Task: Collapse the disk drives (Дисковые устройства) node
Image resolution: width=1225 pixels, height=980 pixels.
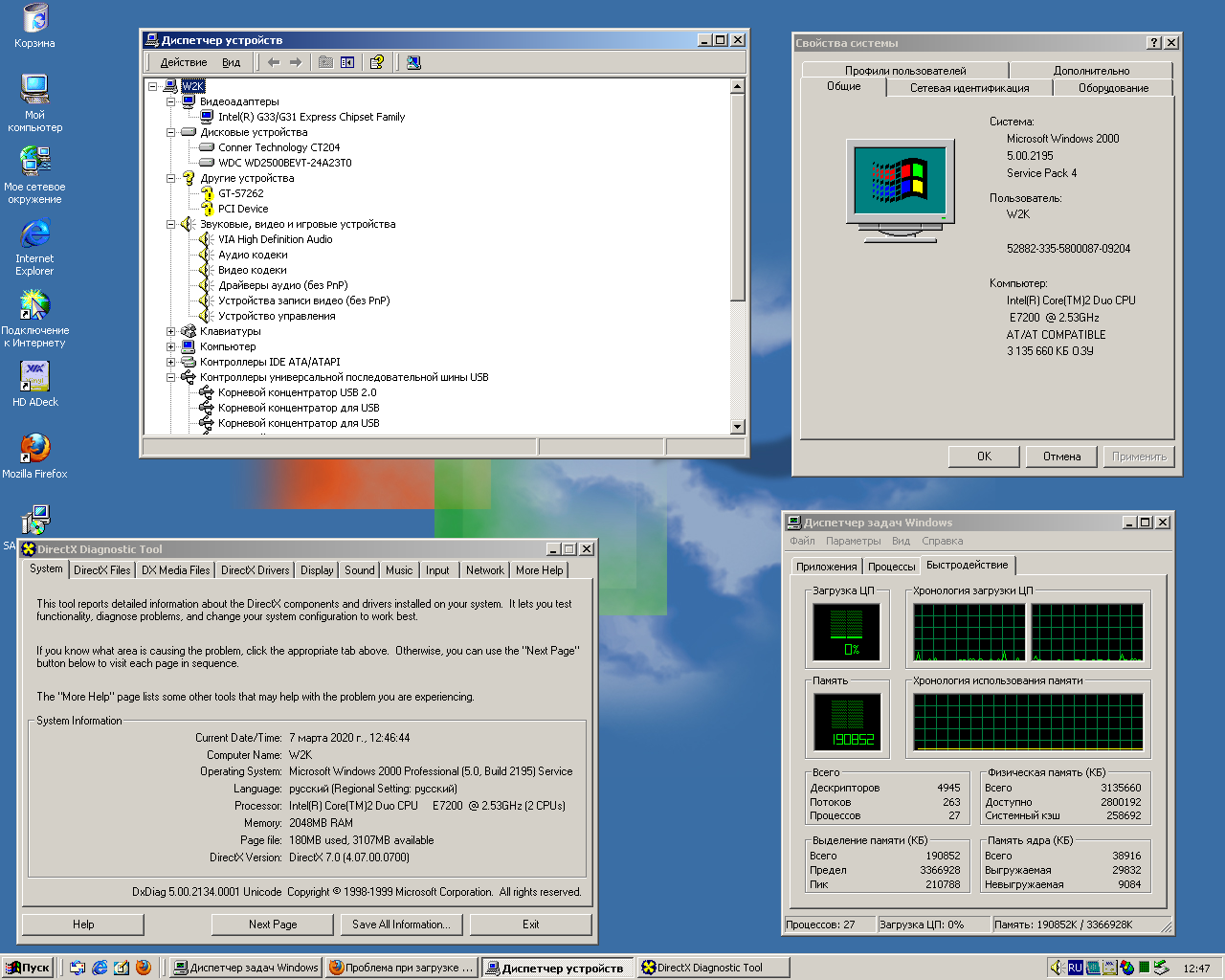Action: pos(171,132)
